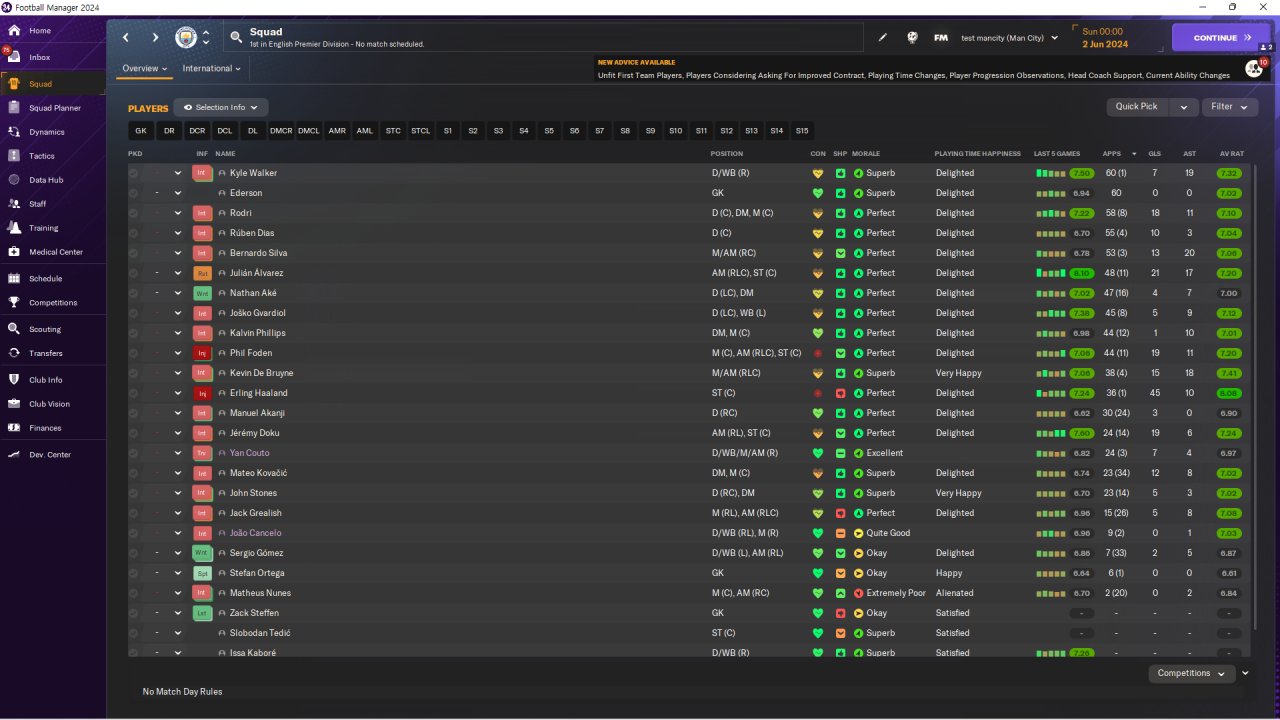Sort the table by the APPS column
Screen dimensions: 1280x720
click(x=1112, y=154)
